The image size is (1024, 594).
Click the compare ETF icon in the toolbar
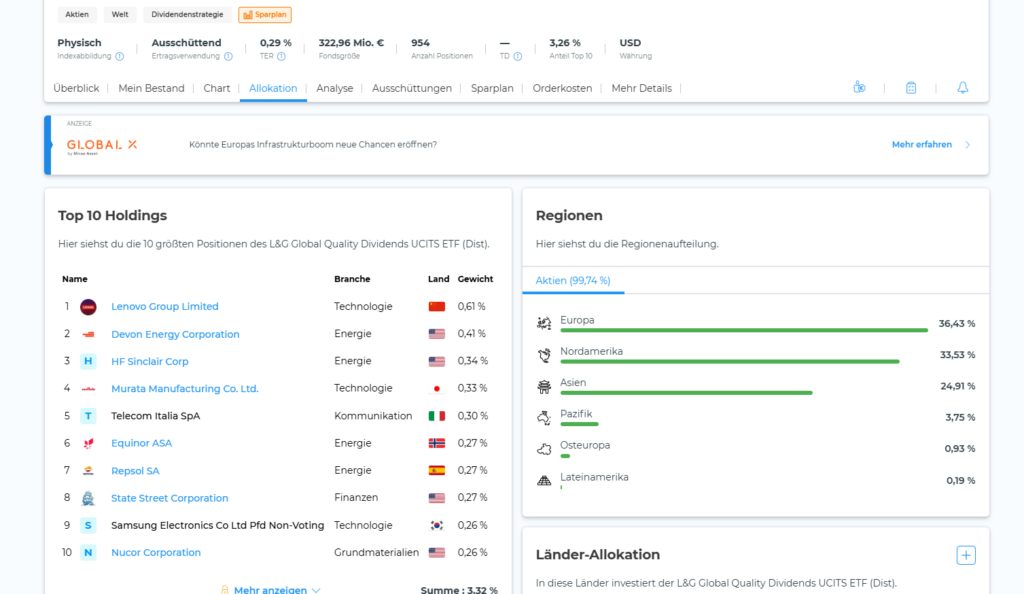coord(859,87)
